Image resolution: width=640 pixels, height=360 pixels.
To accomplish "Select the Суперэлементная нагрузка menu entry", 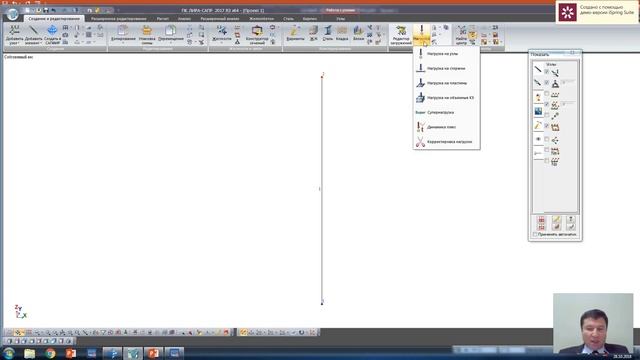I will (x=446, y=112).
